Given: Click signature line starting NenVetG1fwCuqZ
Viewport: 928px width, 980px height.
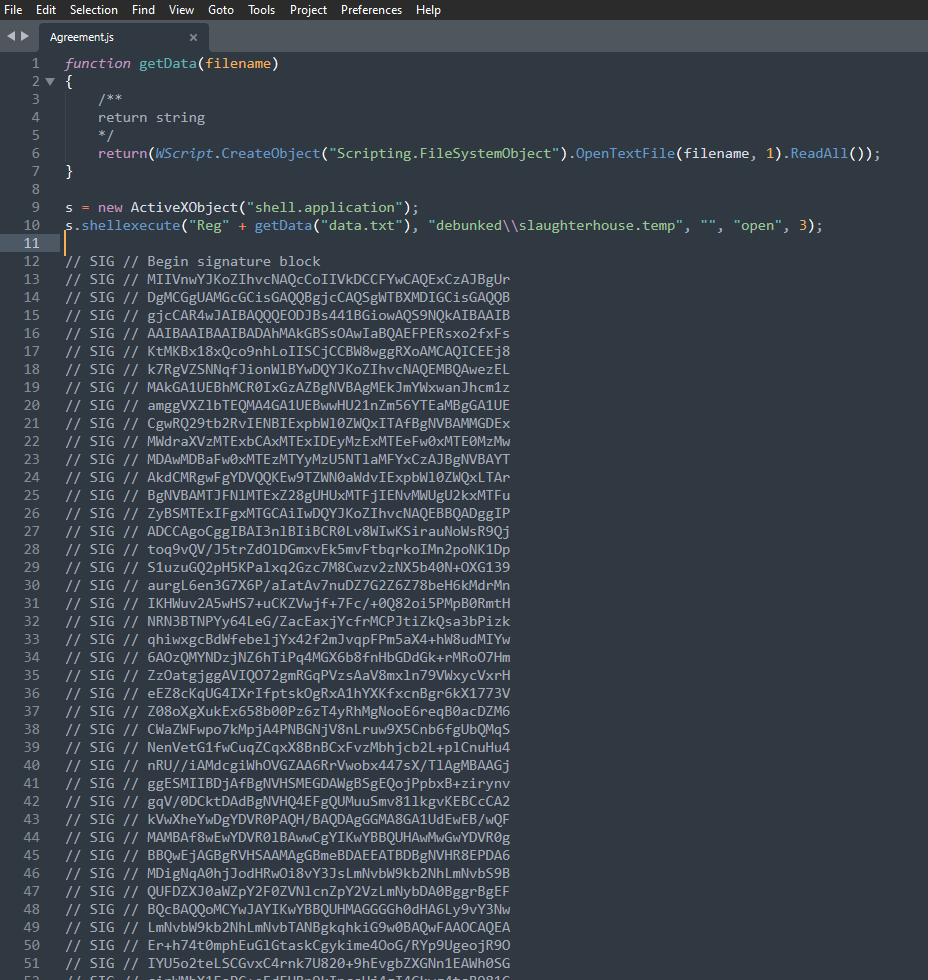Looking at the screenshot, I should pos(328,748).
